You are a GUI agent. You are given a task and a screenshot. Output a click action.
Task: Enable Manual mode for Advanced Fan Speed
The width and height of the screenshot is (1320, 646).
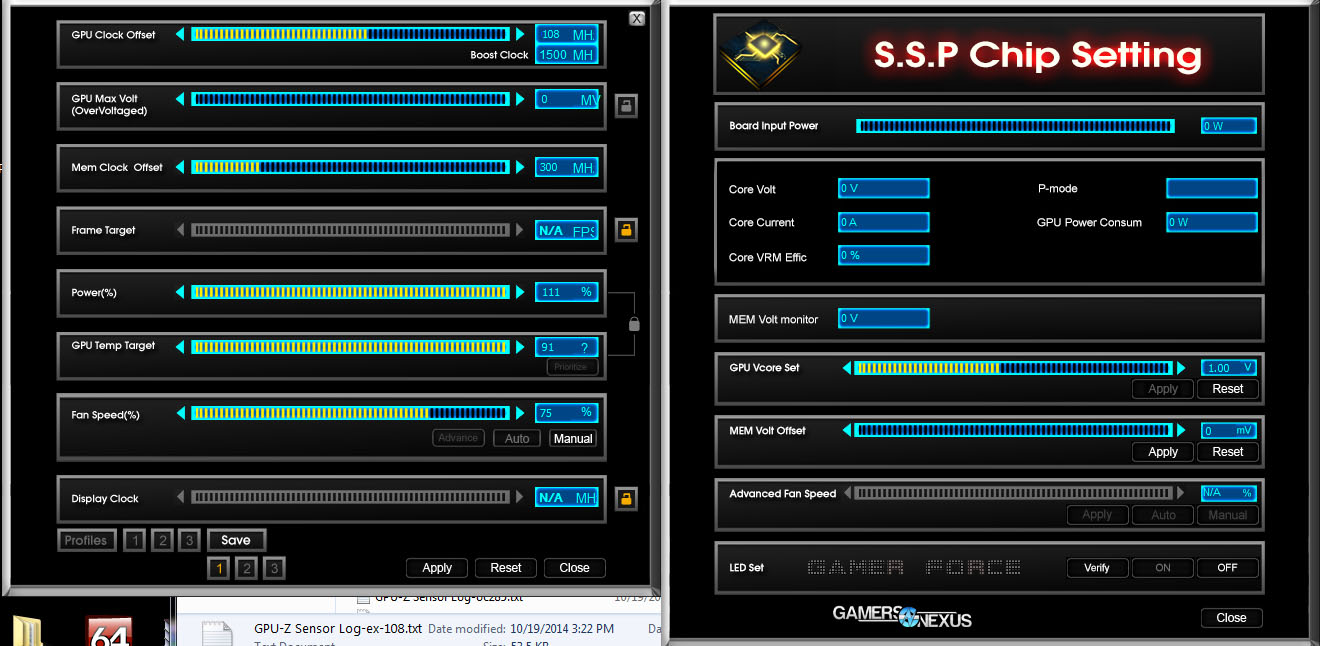pos(1227,515)
